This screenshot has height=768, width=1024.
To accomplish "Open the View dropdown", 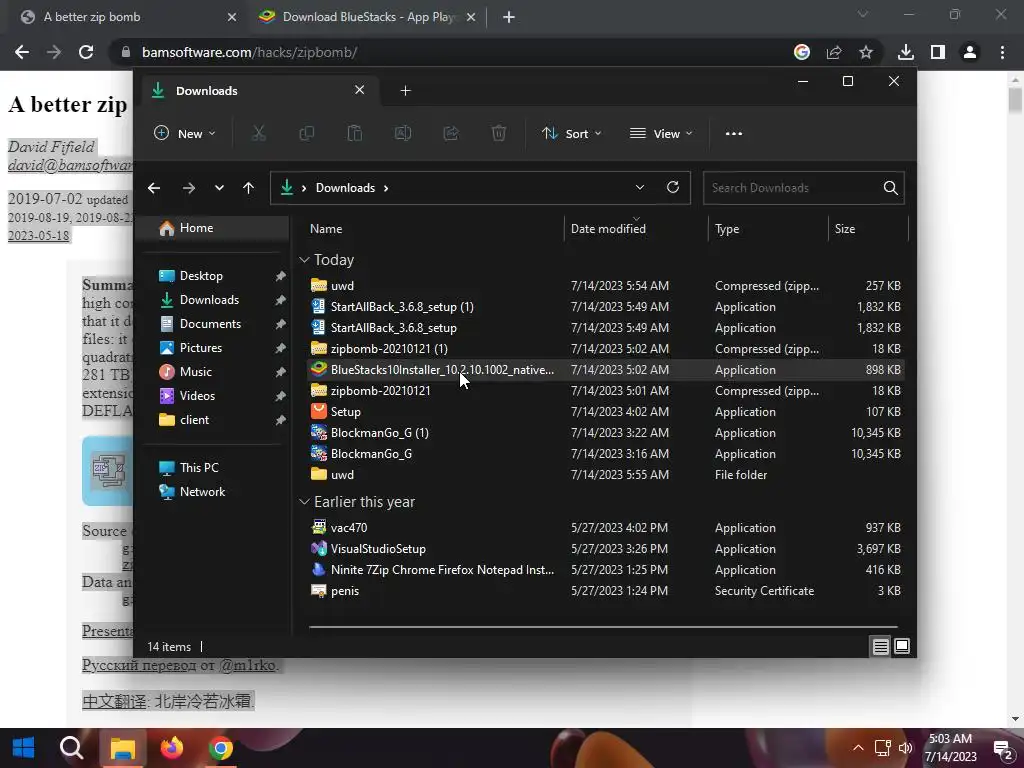I will (x=660, y=133).
